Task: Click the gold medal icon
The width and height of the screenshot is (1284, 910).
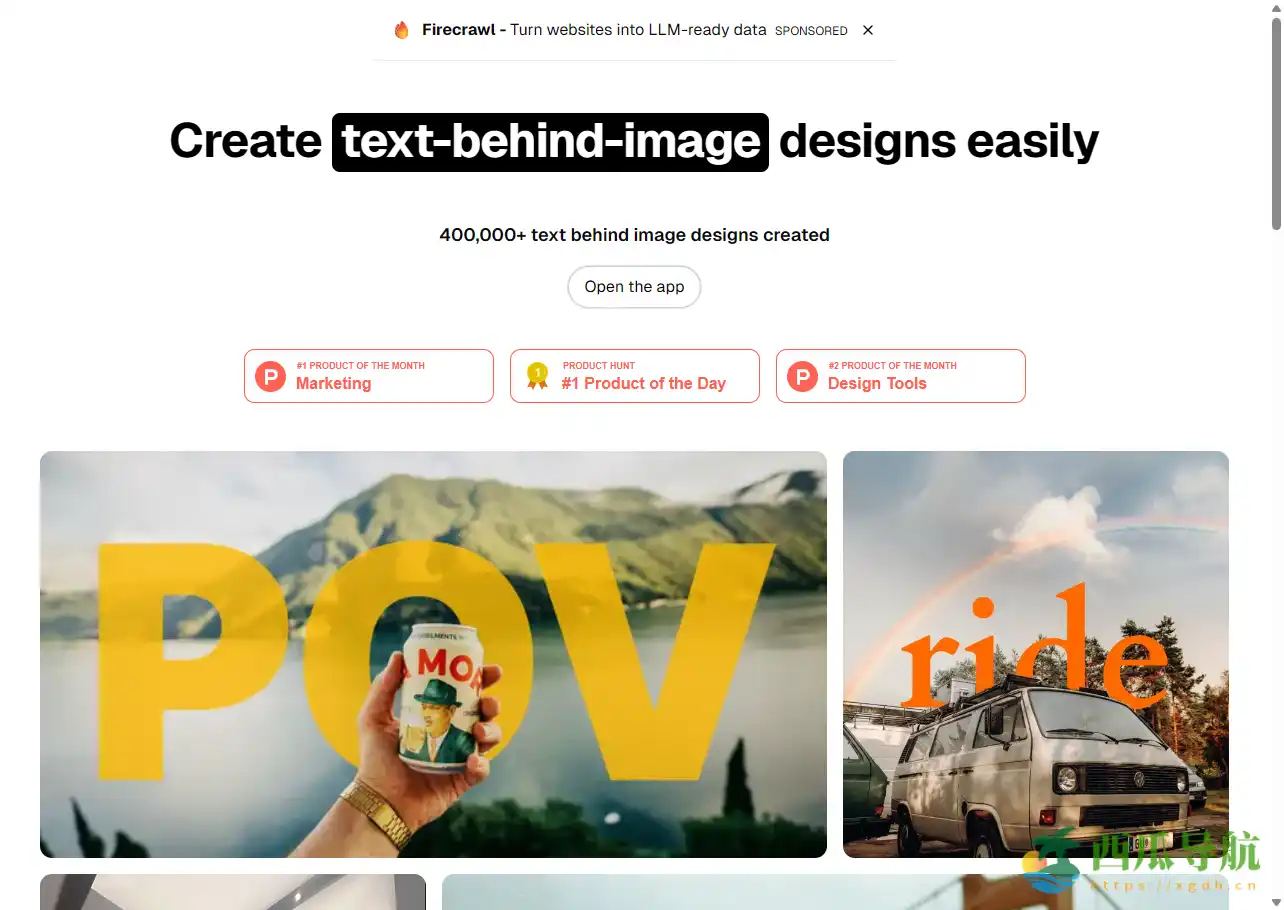Action: [x=537, y=376]
